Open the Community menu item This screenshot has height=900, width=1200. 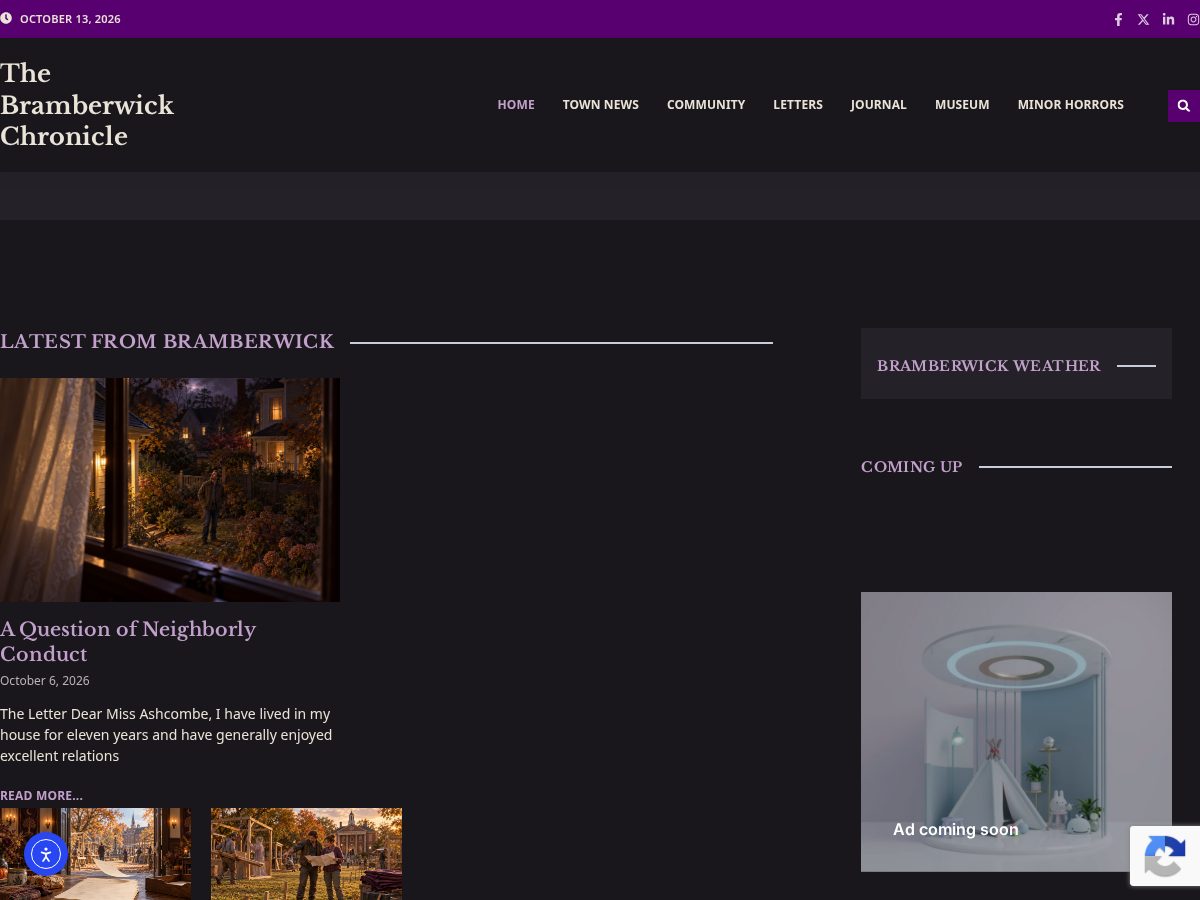pyautogui.click(x=706, y=105)
